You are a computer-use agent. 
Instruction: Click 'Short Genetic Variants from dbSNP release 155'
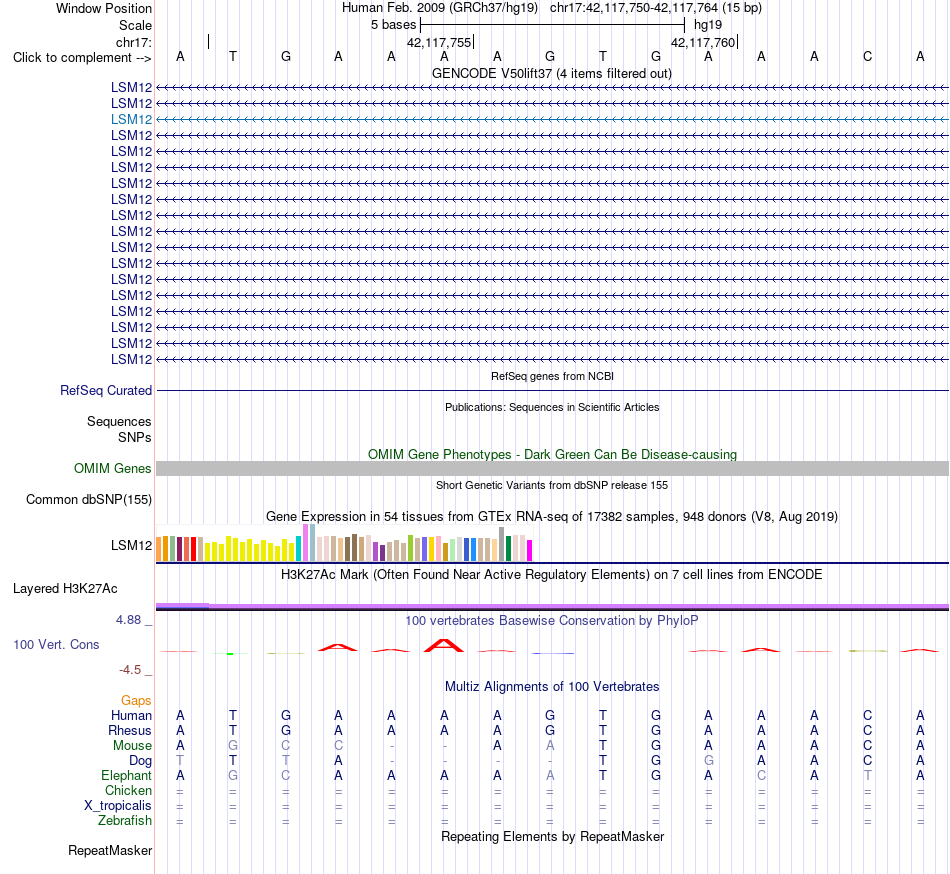[552, 485]
